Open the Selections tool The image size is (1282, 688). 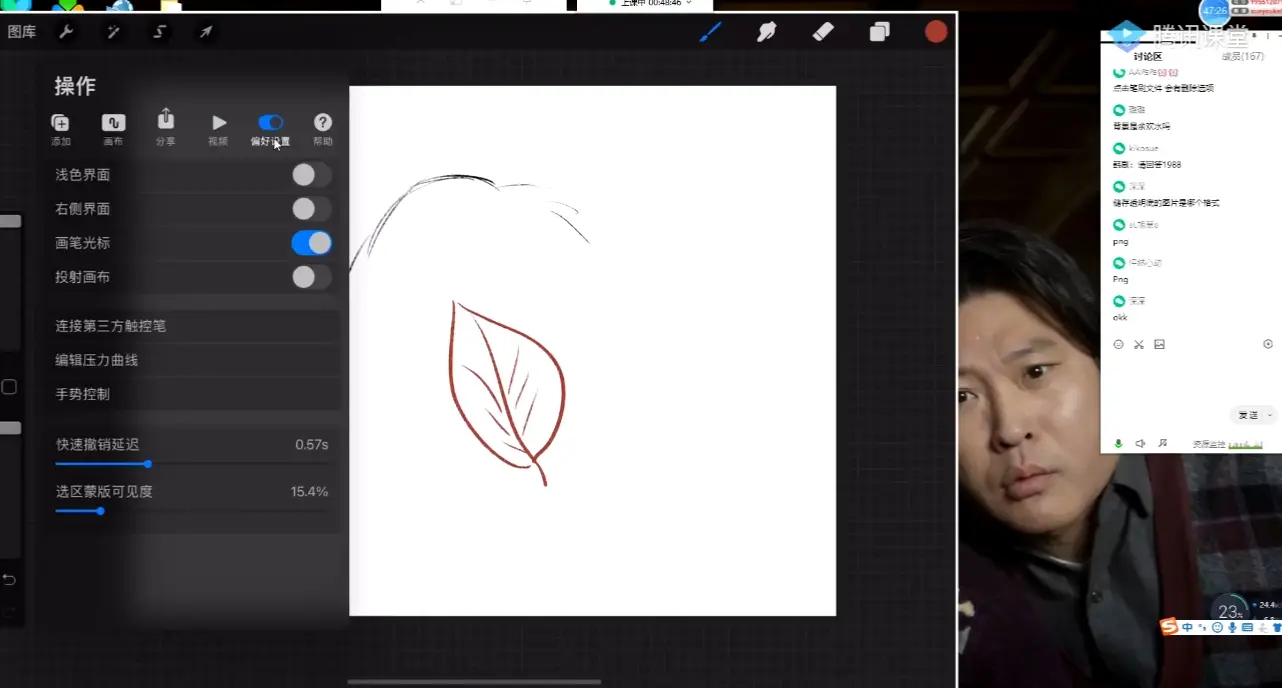(159, 31)
